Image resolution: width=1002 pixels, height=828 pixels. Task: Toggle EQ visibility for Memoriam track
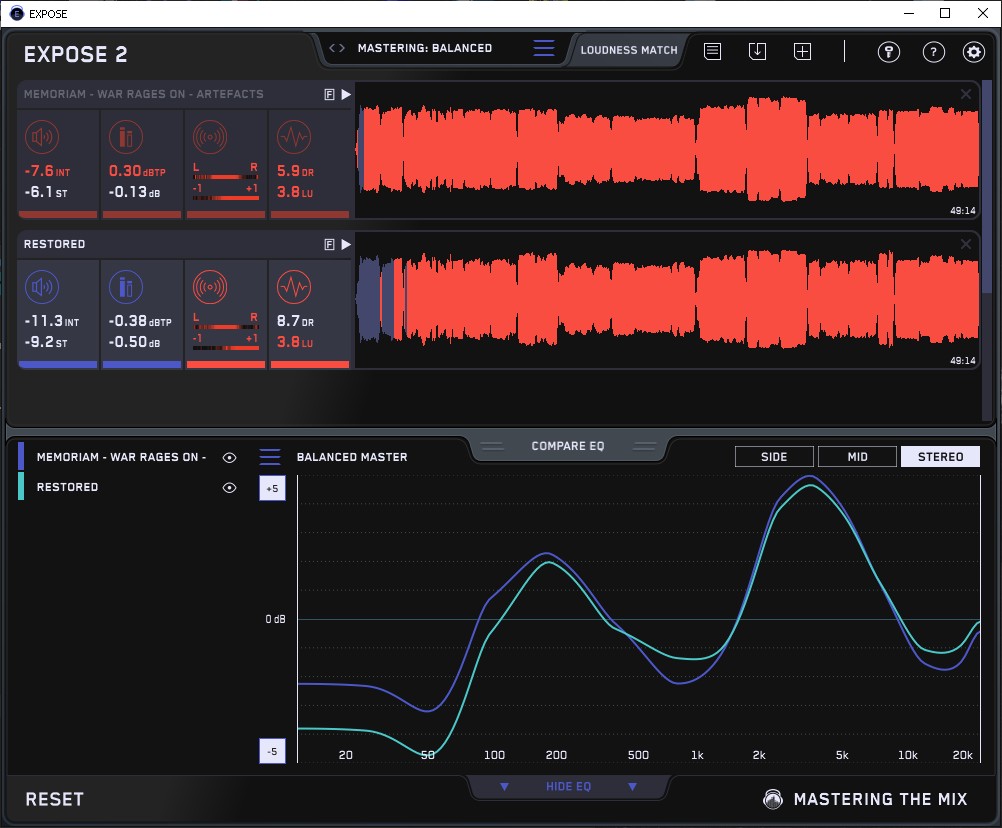(229, 457)
